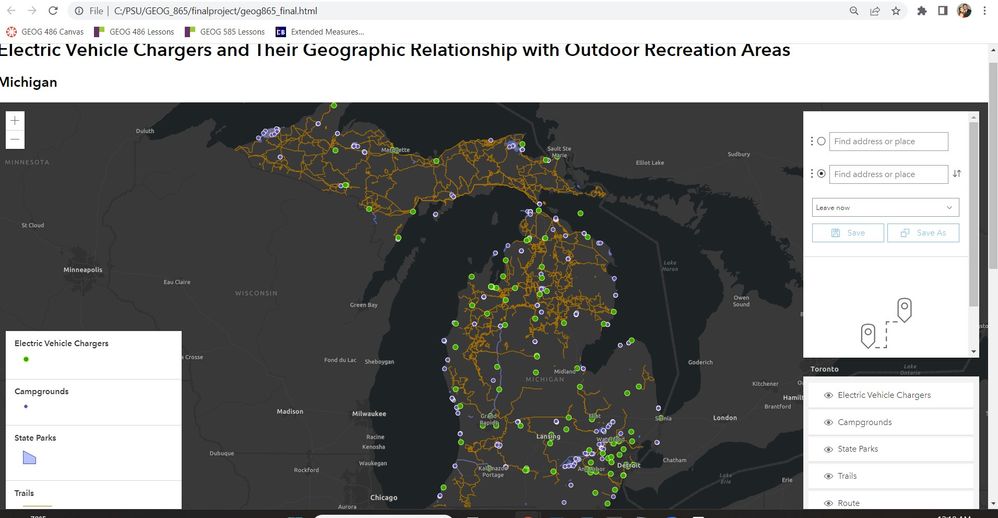
Task: Click the State Parks legend polygon symbol
Action: tap(29, 458)
